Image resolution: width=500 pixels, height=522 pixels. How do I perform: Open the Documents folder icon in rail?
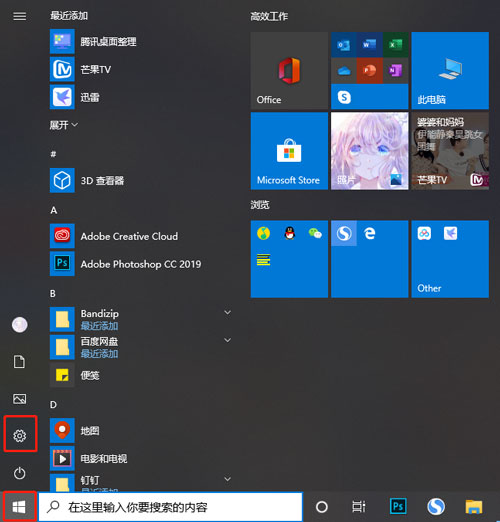point(19,362)
